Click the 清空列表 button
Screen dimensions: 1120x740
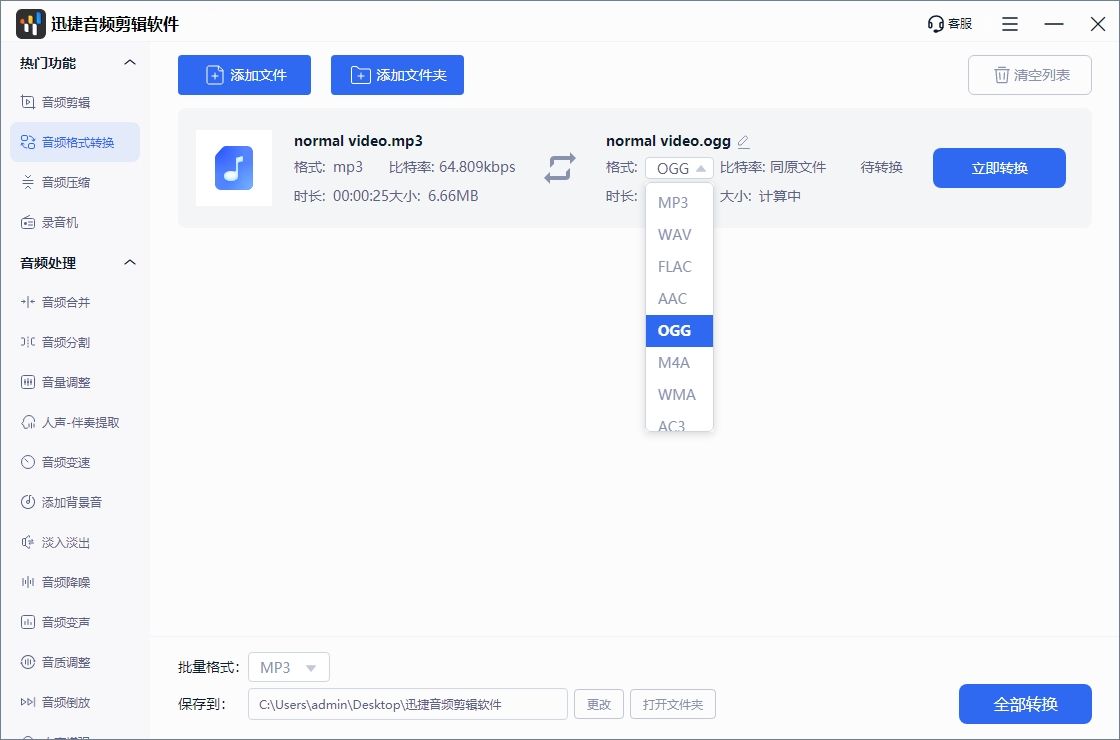click(x=1029, y=75)
